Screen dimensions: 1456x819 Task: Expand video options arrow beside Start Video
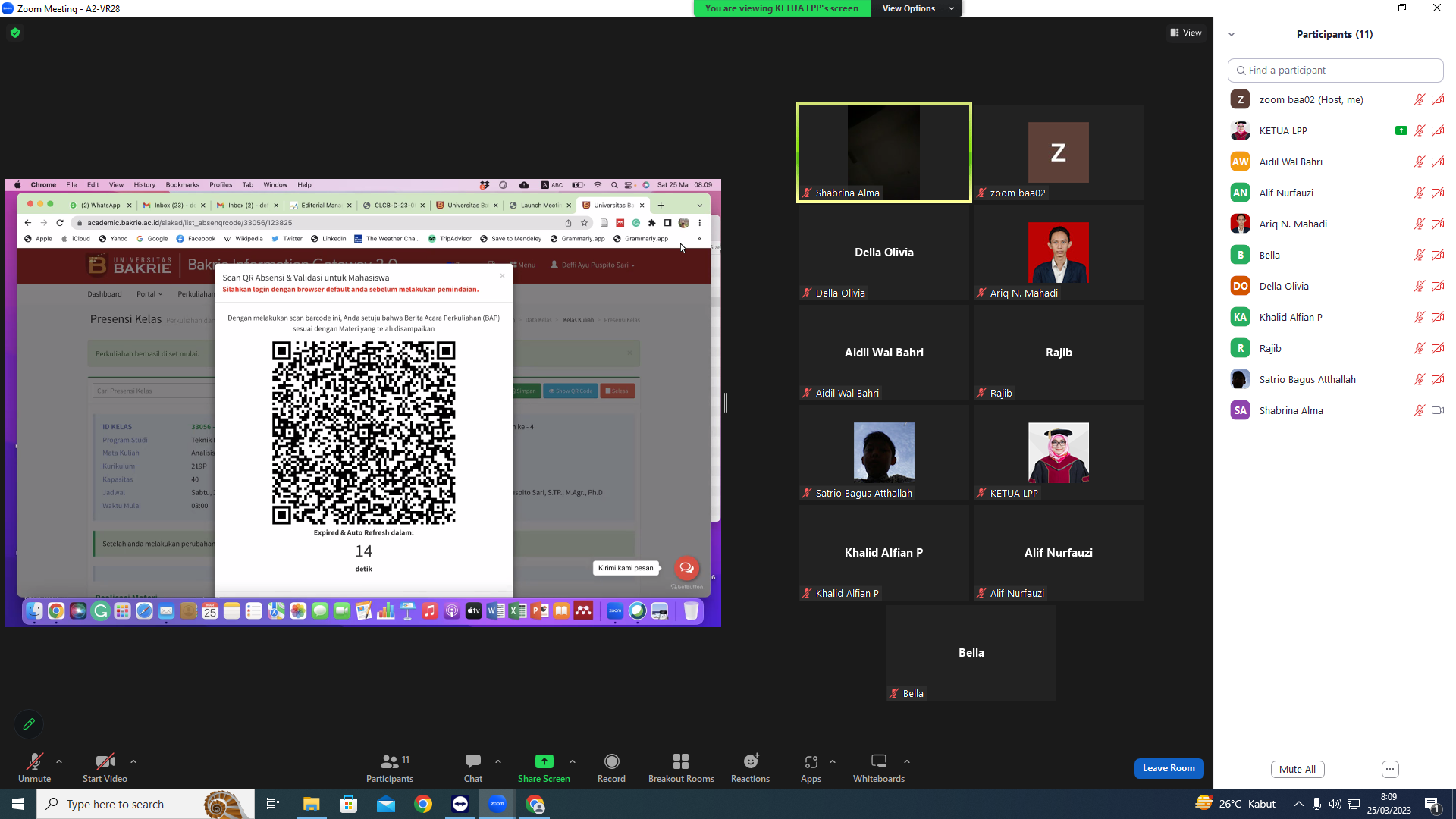pyautogui.click(x=133, y=761)
